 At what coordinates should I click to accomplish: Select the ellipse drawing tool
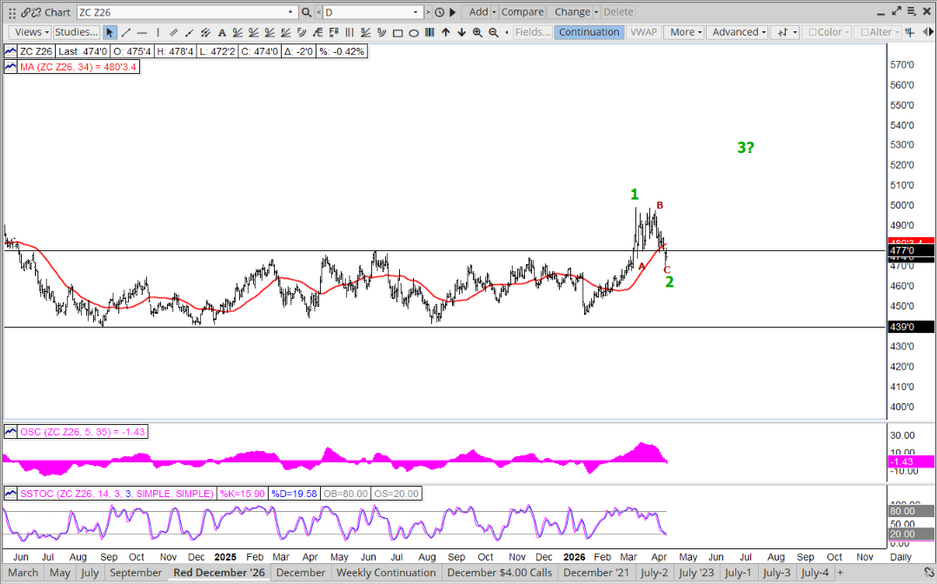coord(414,32)
